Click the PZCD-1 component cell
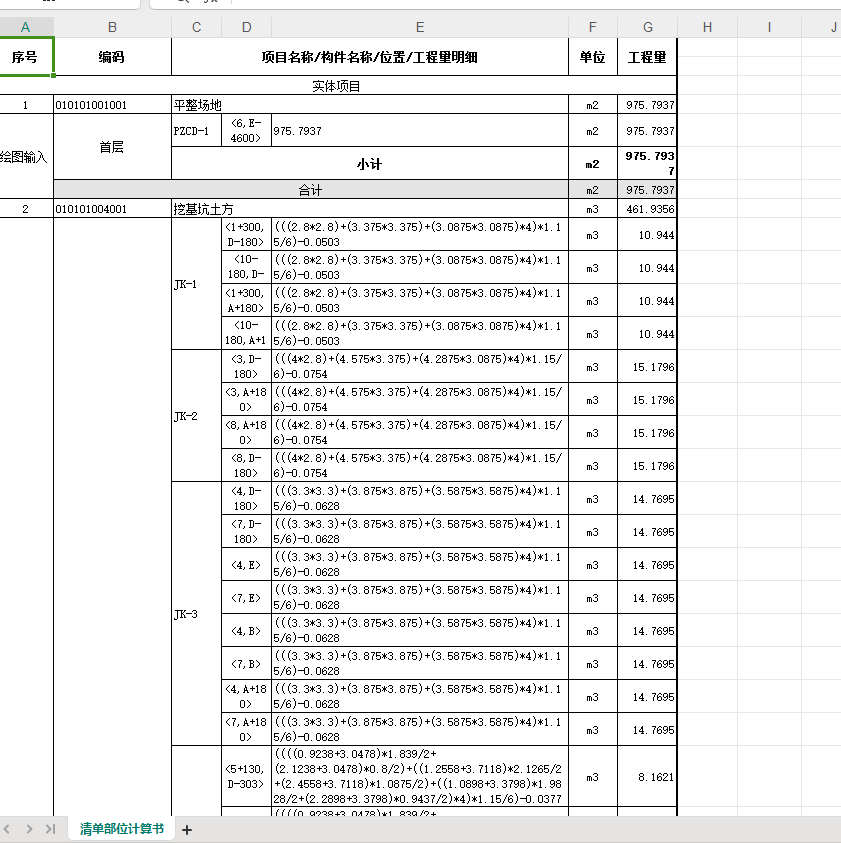 coord(196,131)
